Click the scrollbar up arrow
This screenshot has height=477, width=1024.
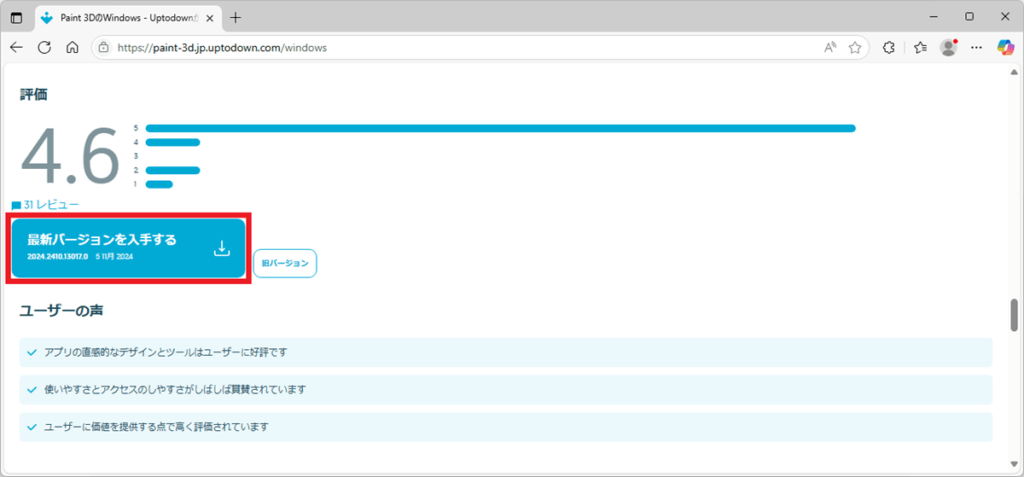pos(1014,72)
